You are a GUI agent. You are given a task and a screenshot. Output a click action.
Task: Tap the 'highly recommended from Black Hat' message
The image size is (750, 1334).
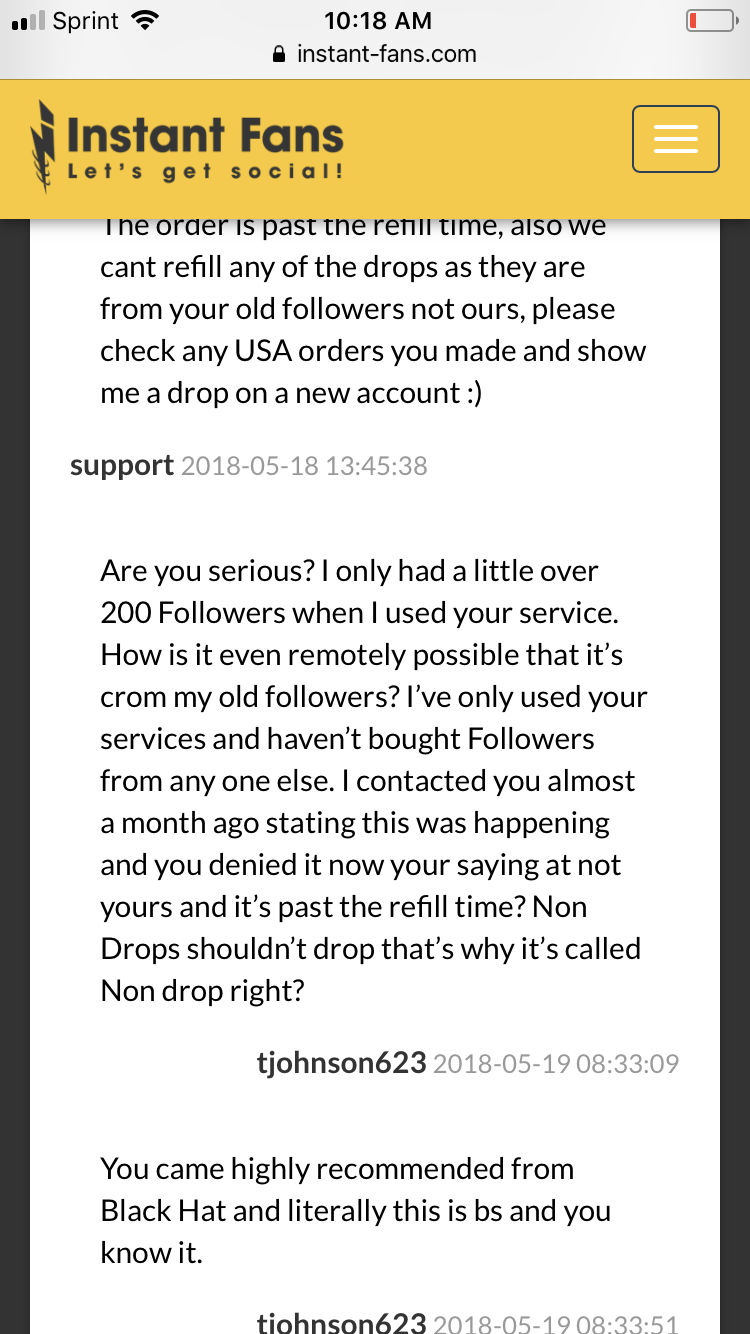click(356, 1210)
